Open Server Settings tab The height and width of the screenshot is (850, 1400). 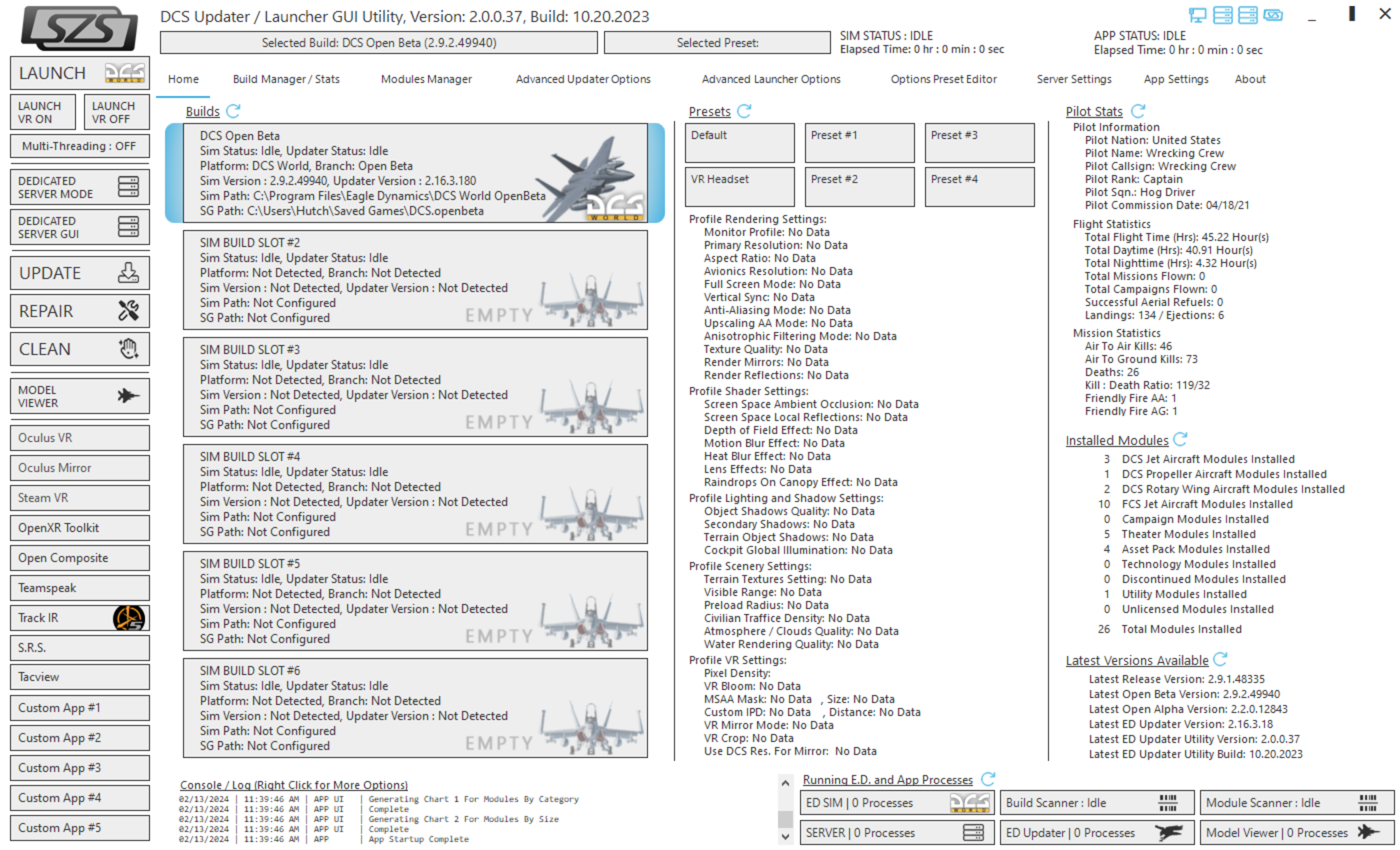(x=1074, y=79)
